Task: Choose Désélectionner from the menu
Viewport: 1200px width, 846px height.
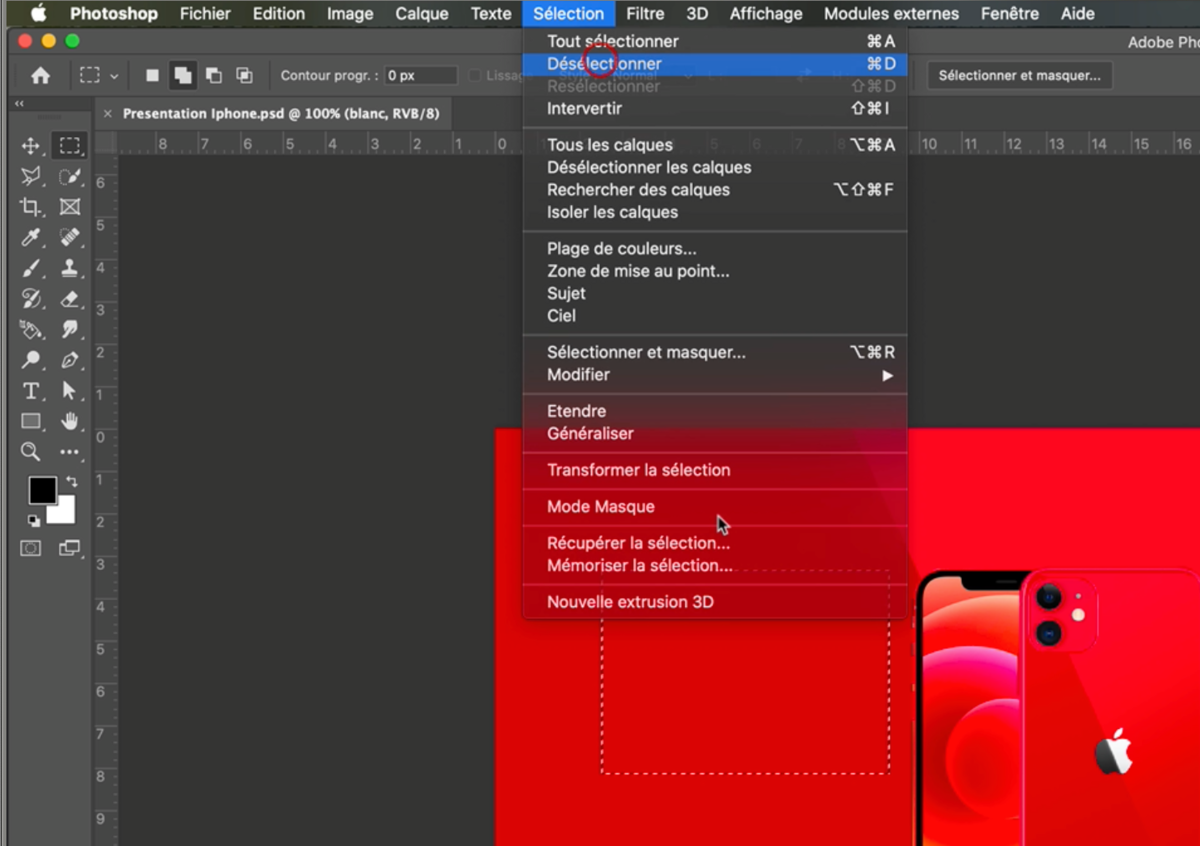Action: [715, 64]
